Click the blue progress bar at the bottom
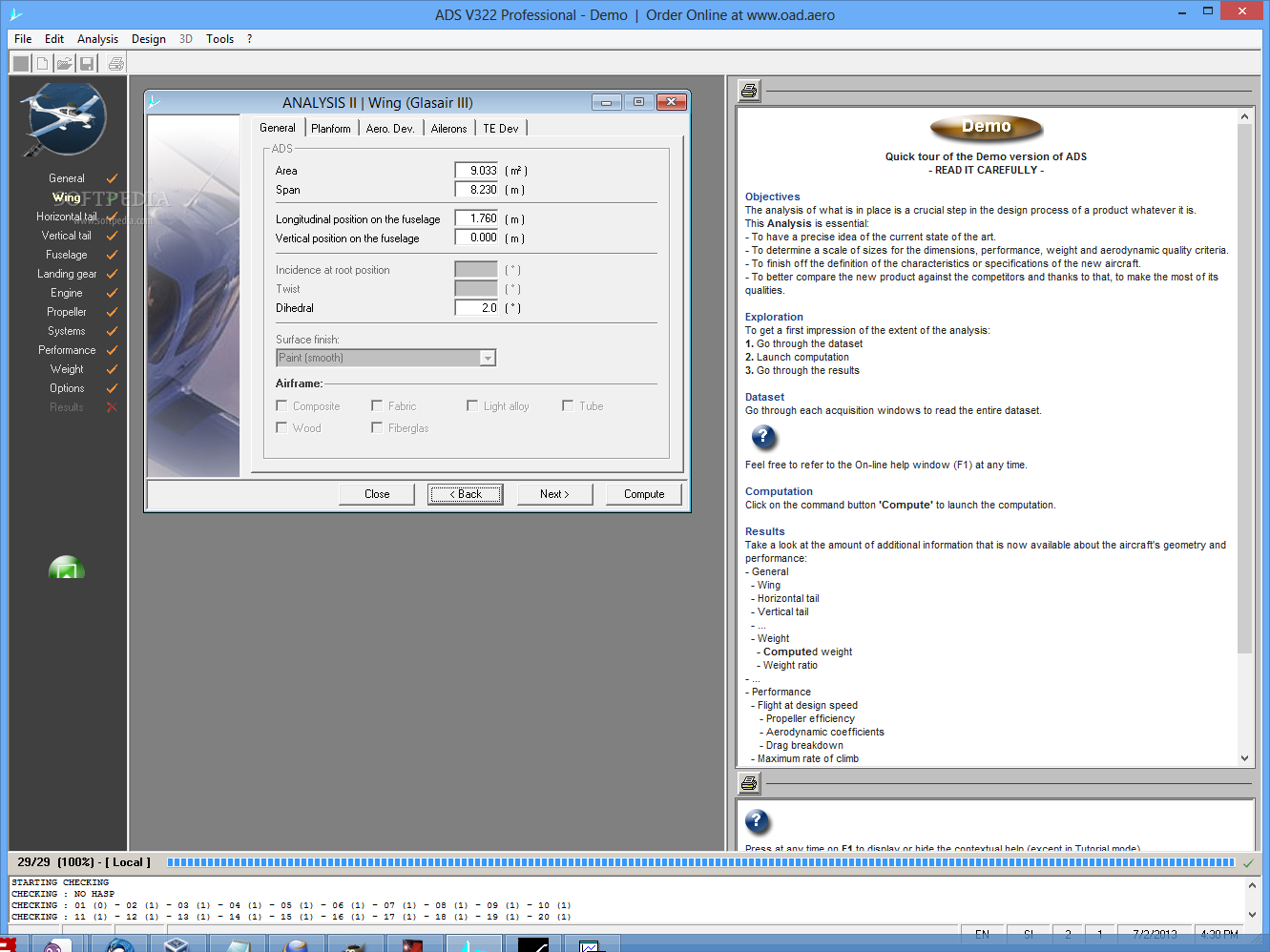 [701, 862]
